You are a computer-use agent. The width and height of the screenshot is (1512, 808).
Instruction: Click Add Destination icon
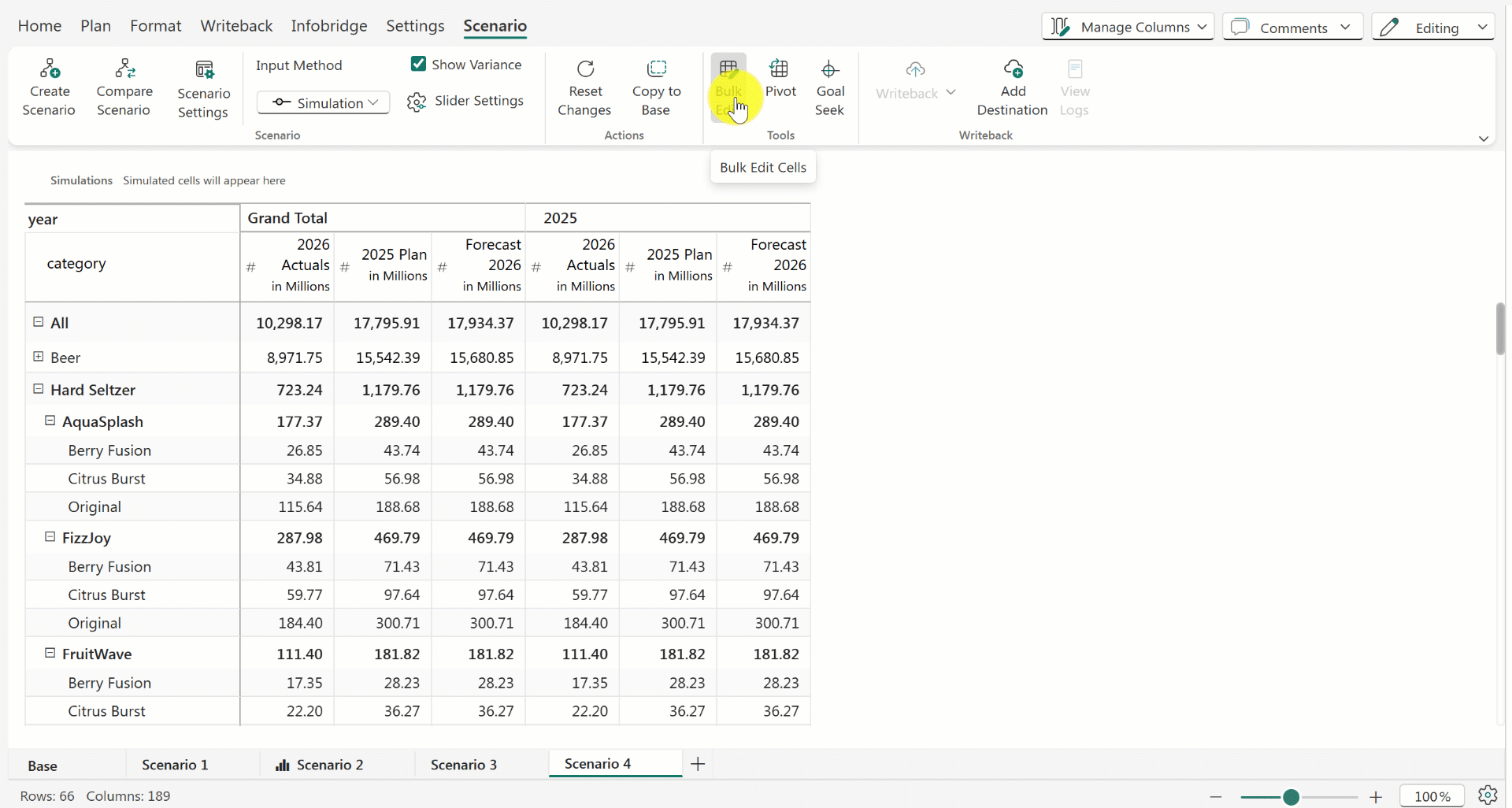pos(1013,70)
